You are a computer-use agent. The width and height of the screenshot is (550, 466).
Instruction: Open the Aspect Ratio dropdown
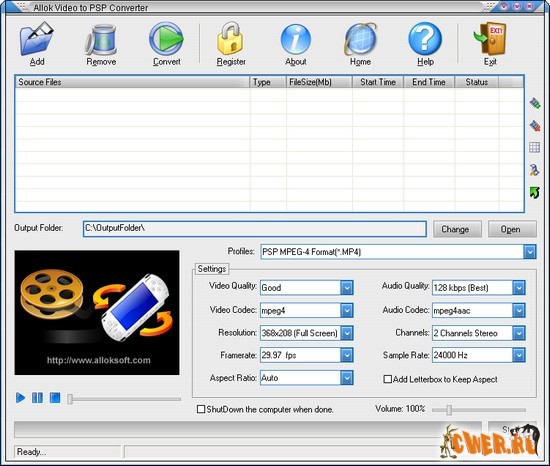[347, 378]
